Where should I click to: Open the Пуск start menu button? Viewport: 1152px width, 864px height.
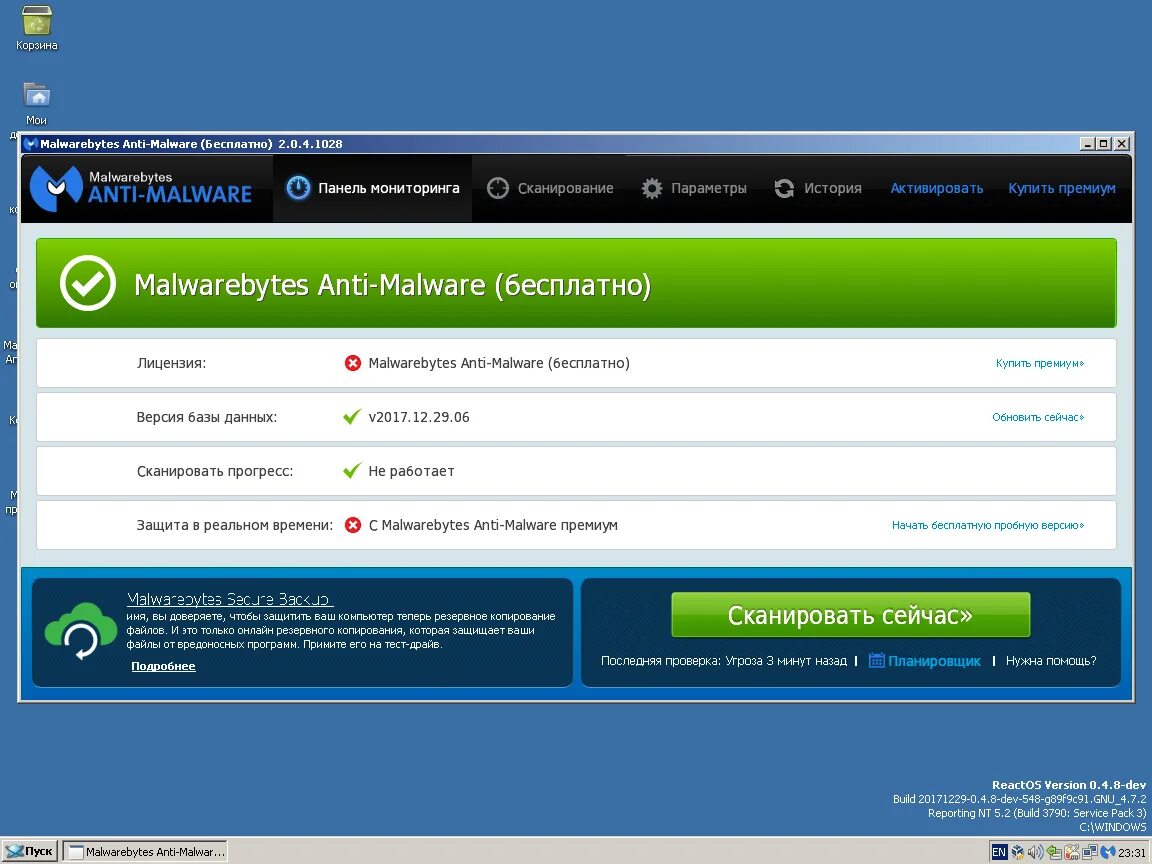(30, 852)
